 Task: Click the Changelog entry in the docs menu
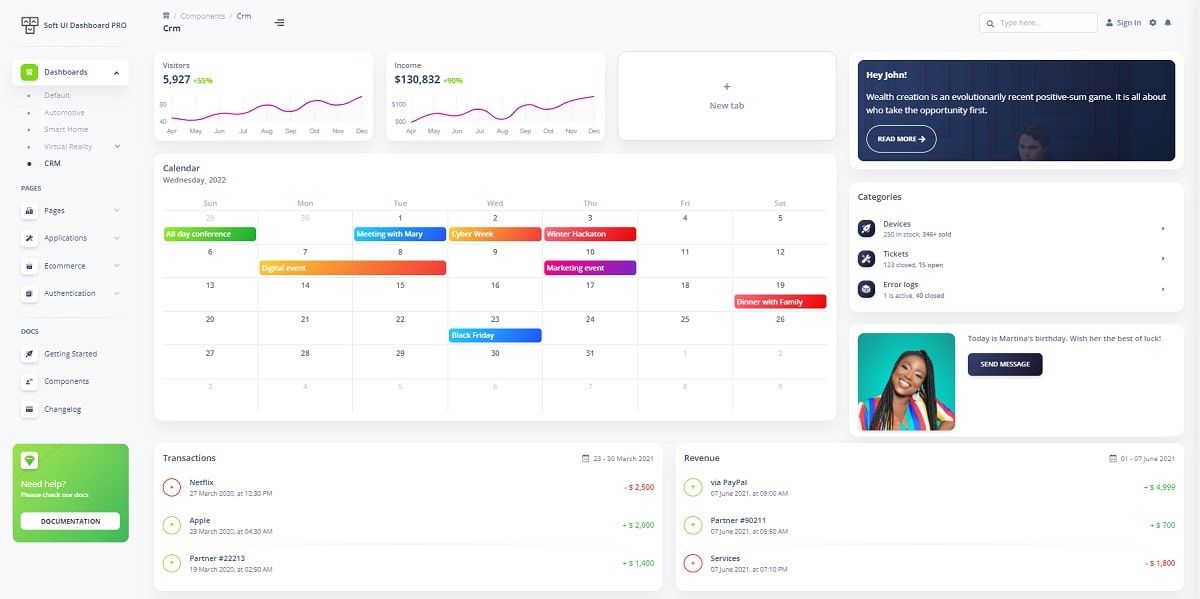[62, 409]
